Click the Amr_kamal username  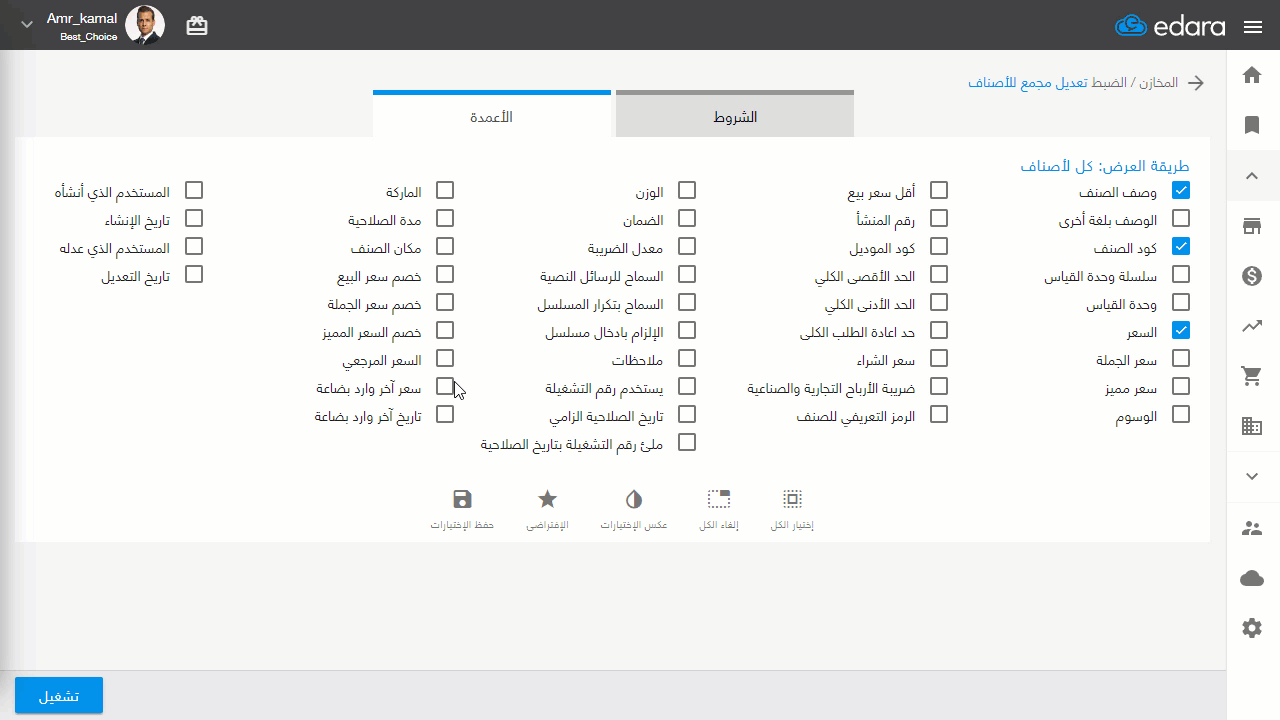click(82, 18)
